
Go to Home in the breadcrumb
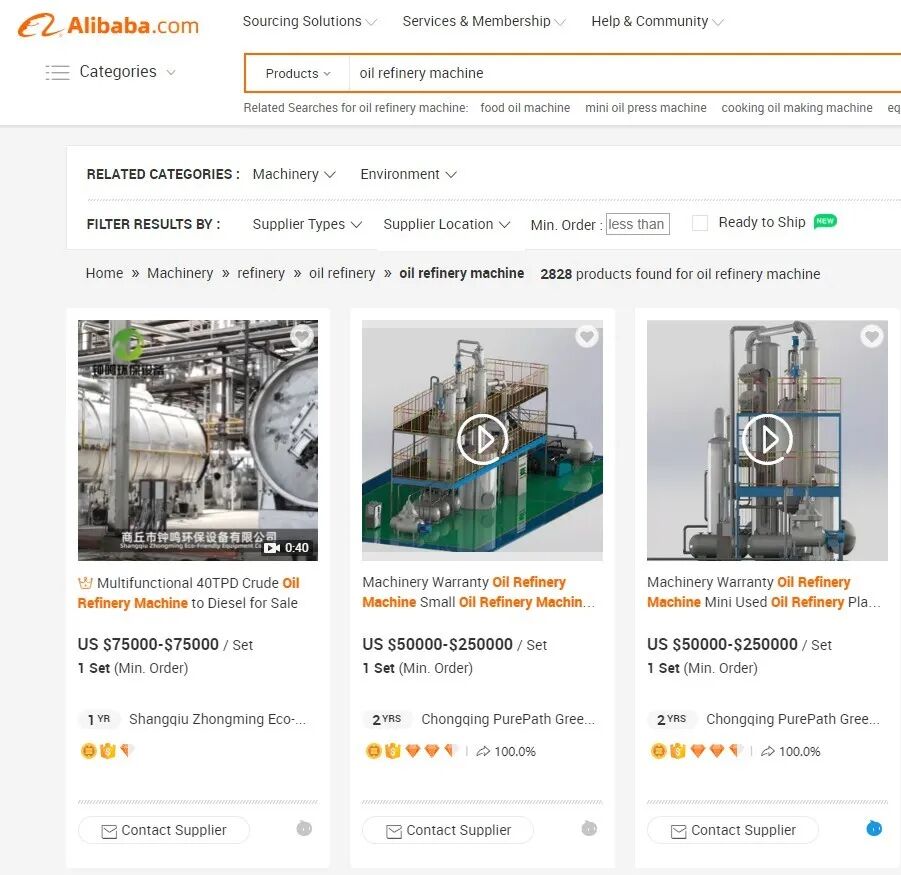(104, 273)
